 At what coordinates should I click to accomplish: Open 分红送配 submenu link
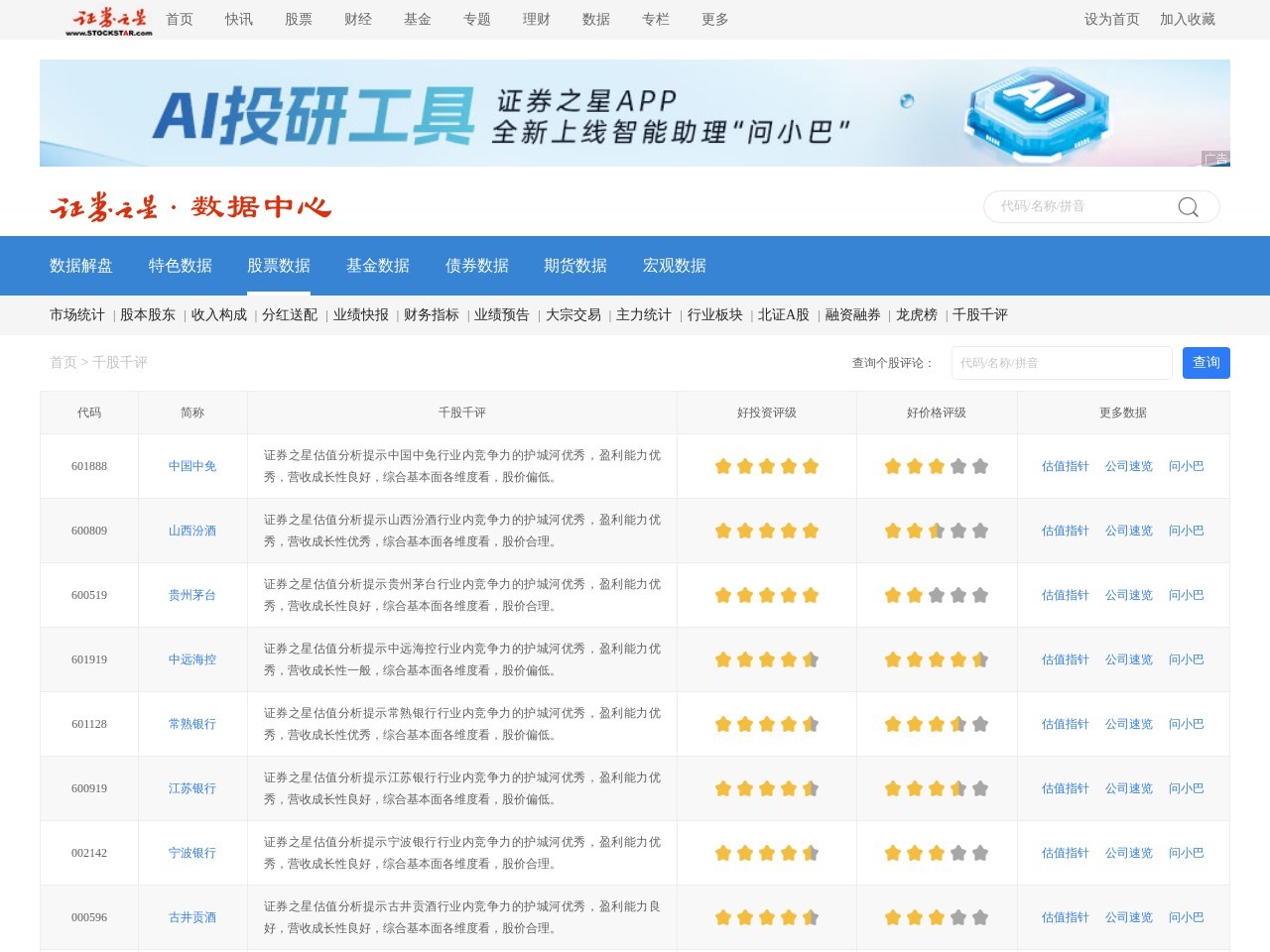[x=290, y=315]
